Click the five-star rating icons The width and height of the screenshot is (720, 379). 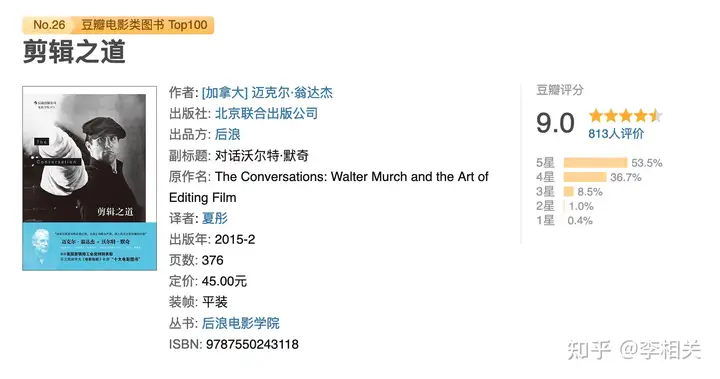pos(625,115)
